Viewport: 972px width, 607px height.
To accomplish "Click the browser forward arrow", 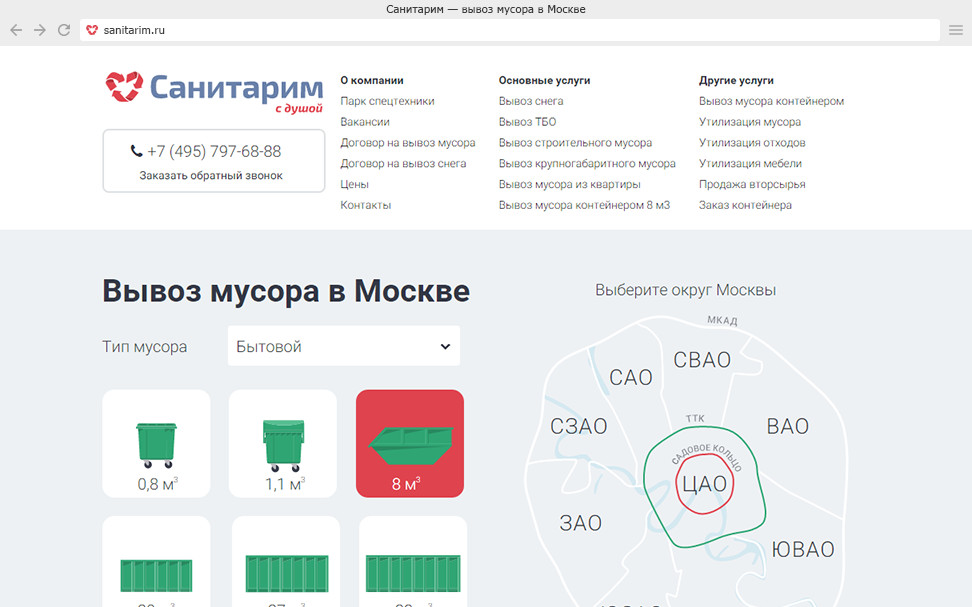I will [x=39, y=30].
